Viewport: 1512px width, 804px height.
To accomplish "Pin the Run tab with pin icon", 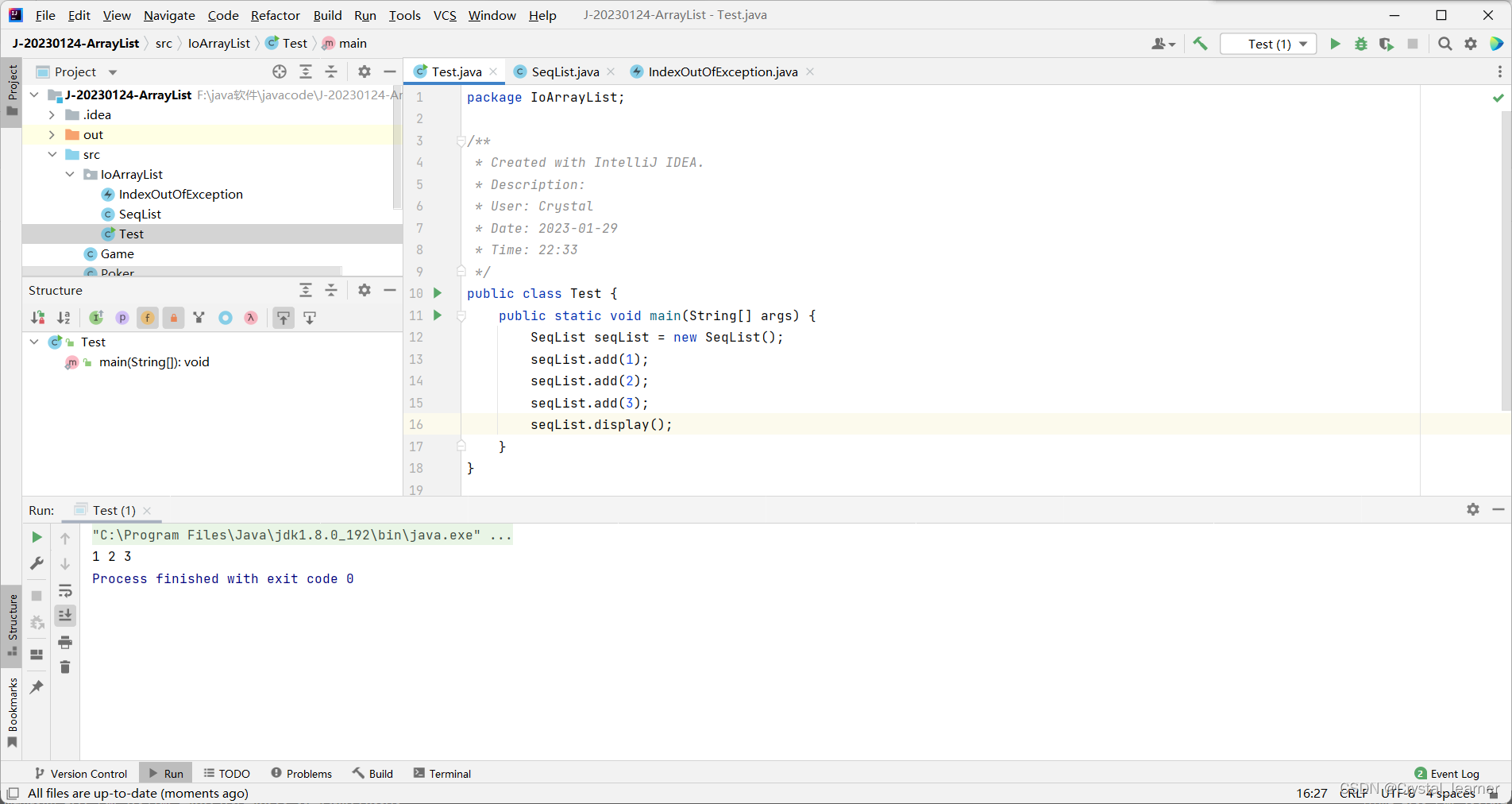I will click(37, 687).
